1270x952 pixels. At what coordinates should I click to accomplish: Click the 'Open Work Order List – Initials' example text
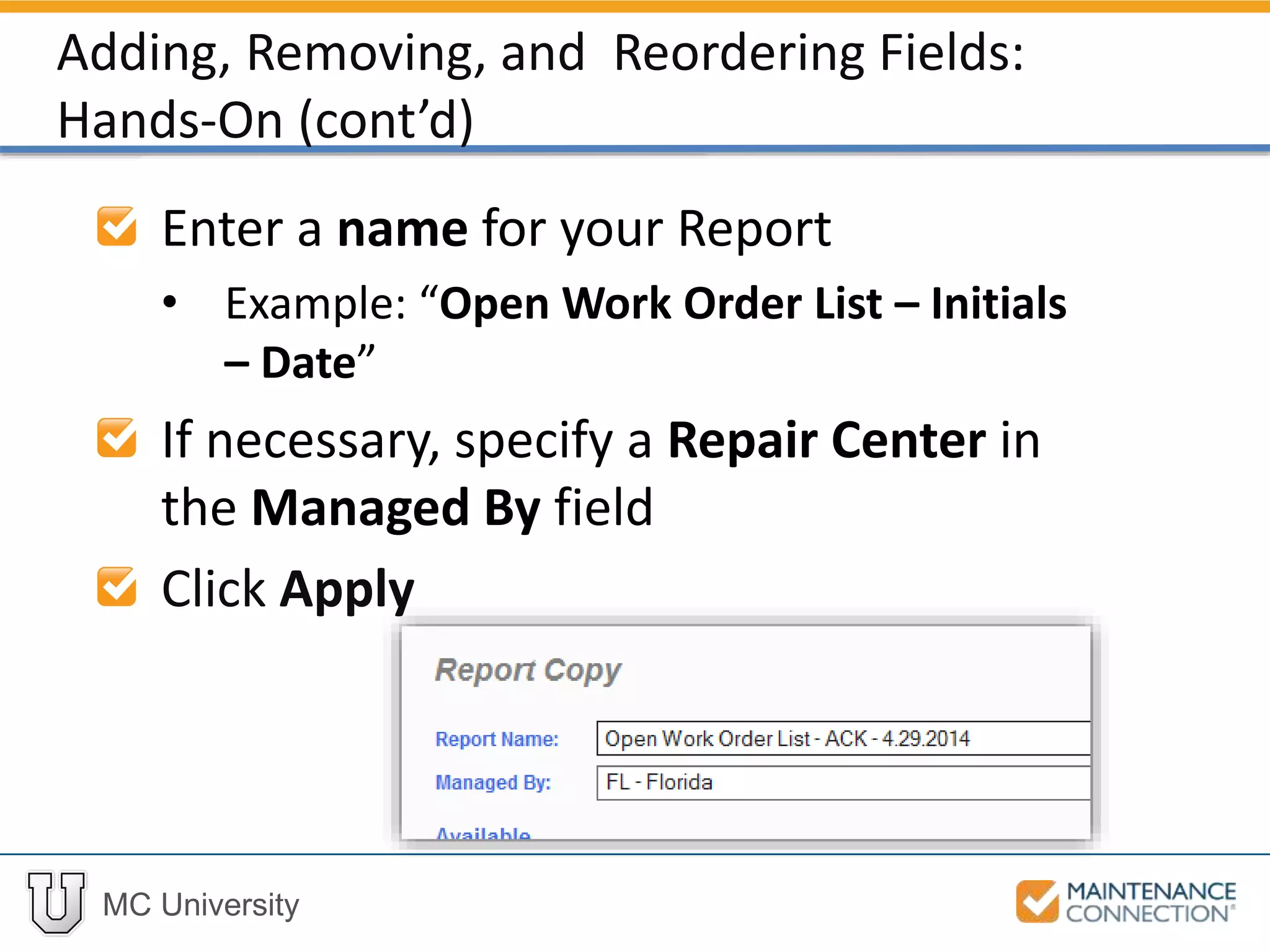[x=753, y=304]
